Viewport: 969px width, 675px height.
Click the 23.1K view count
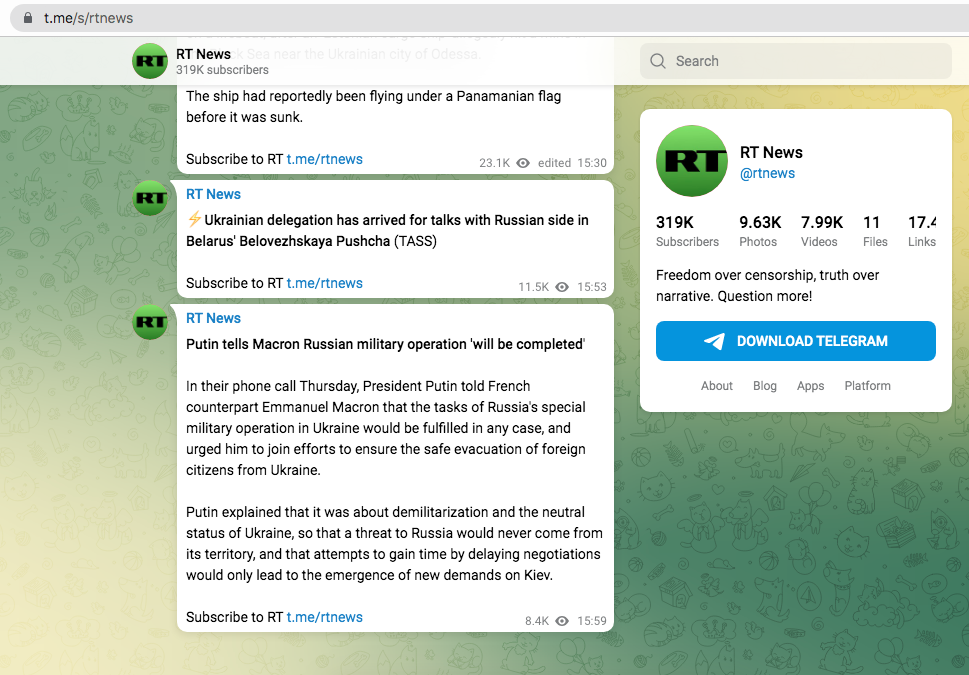pyautogui.click(x=494, y=163)
